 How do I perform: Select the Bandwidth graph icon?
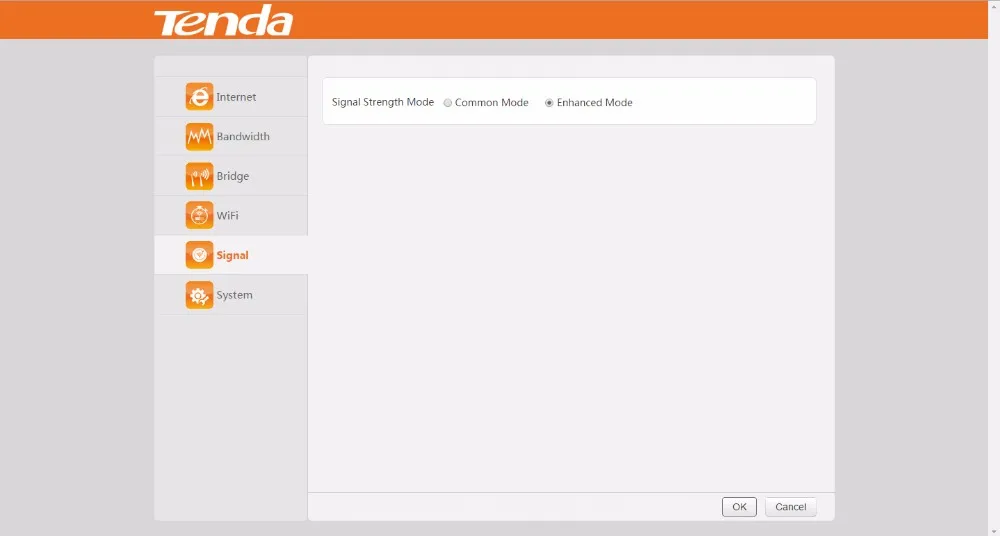[x=199, y=137]
